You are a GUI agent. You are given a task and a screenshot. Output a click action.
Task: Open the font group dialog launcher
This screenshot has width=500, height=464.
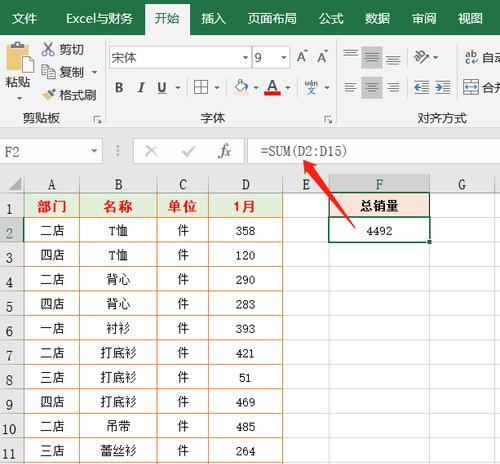pyautogui.click(x=328, y=119)
